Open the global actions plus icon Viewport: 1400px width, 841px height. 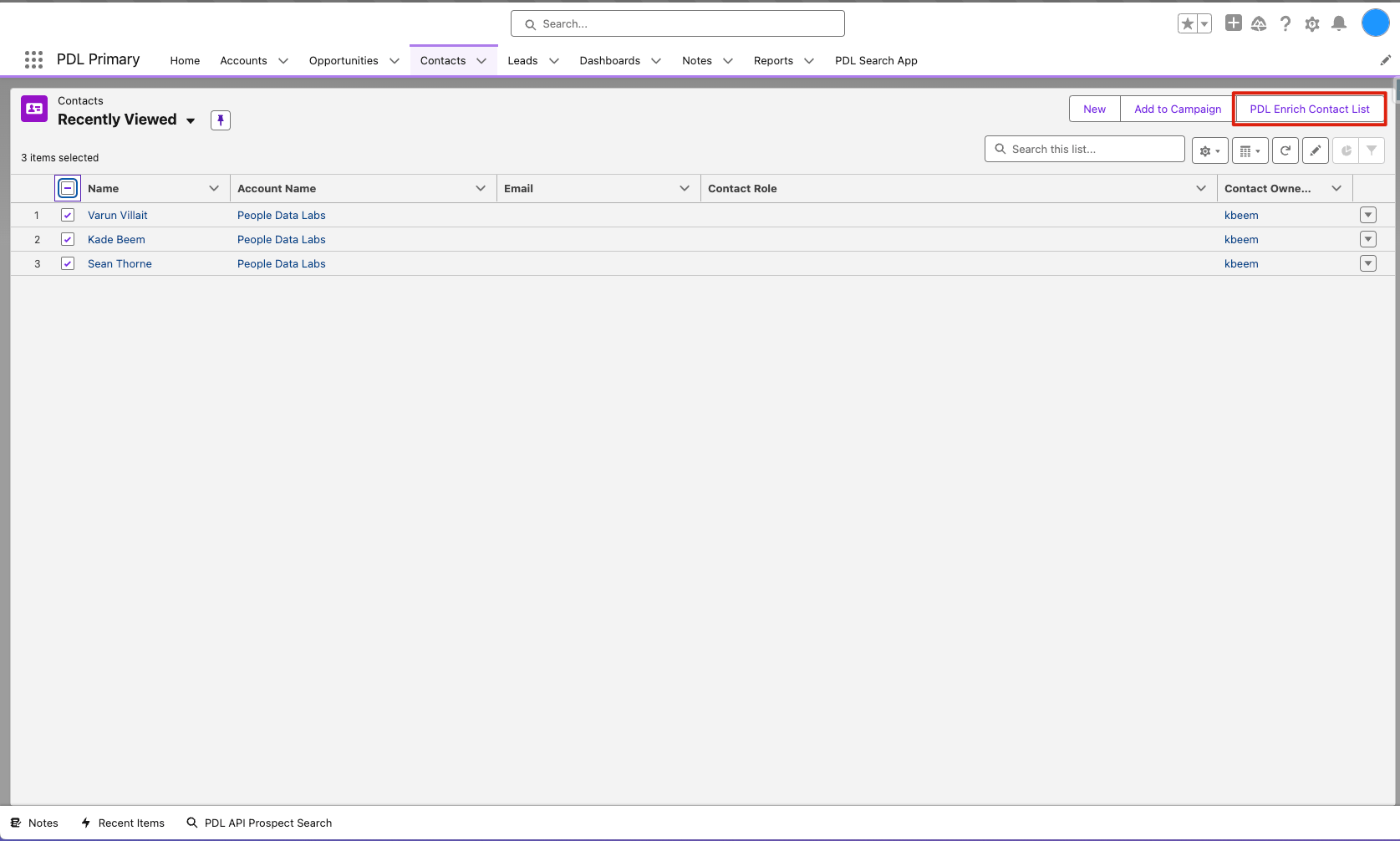(1234, 23)
